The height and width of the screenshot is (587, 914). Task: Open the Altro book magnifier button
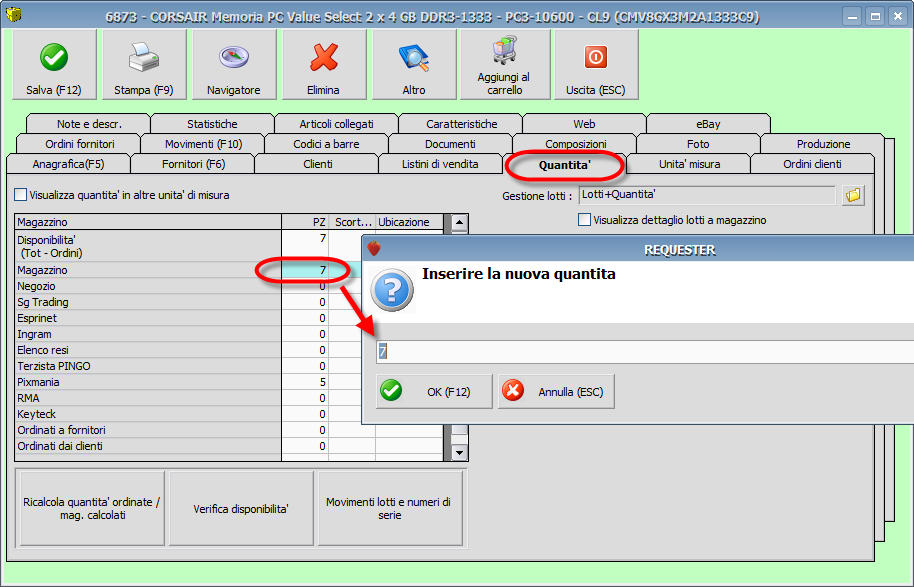(414, 65)
